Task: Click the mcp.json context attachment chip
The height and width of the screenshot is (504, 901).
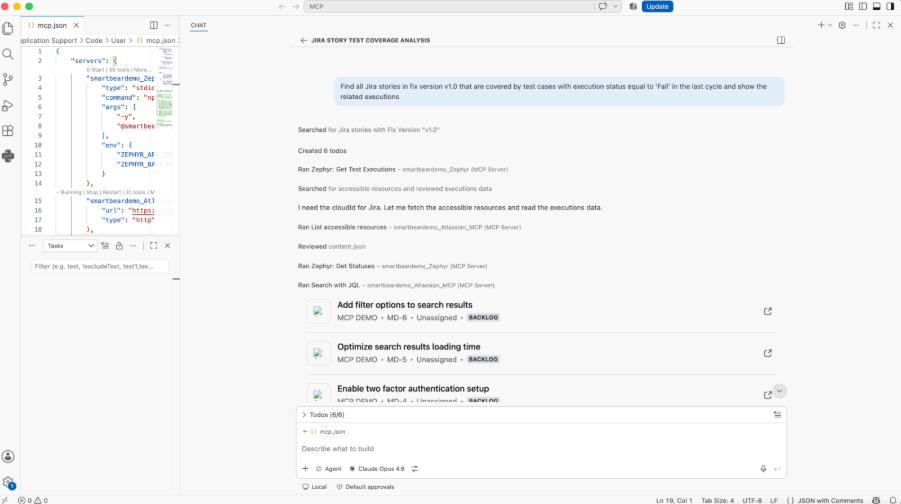Action: pos(324,432)
